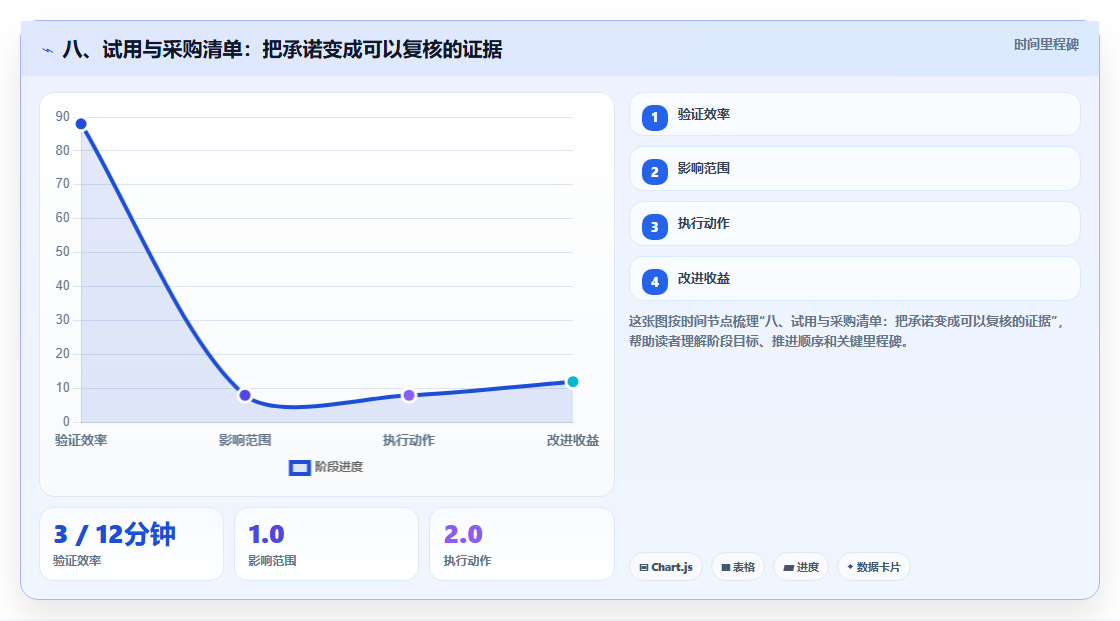Viewport: 1120px width, 621px height.
Task: Select the 改进收益 cyan data point
Action: click(x=572, y=382)
